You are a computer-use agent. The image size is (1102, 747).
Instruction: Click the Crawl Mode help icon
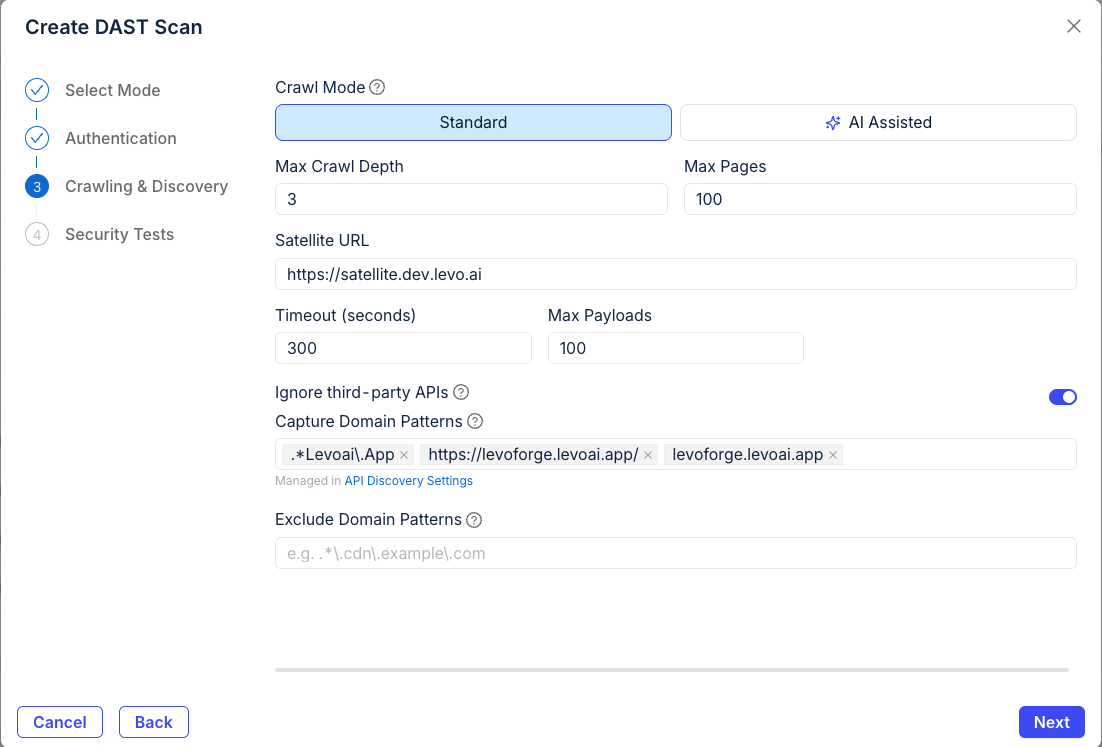[x=377, y=87]
